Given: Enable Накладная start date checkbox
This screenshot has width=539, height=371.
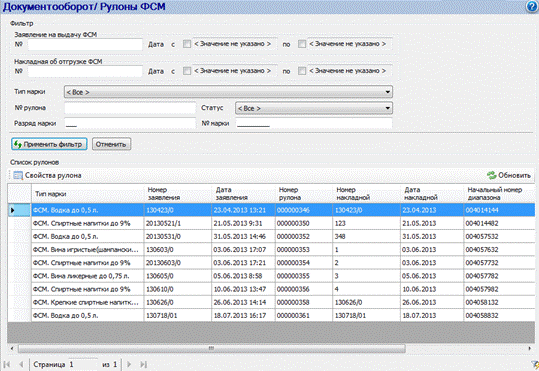Looking at the screenshot, I should coord(187,71).
